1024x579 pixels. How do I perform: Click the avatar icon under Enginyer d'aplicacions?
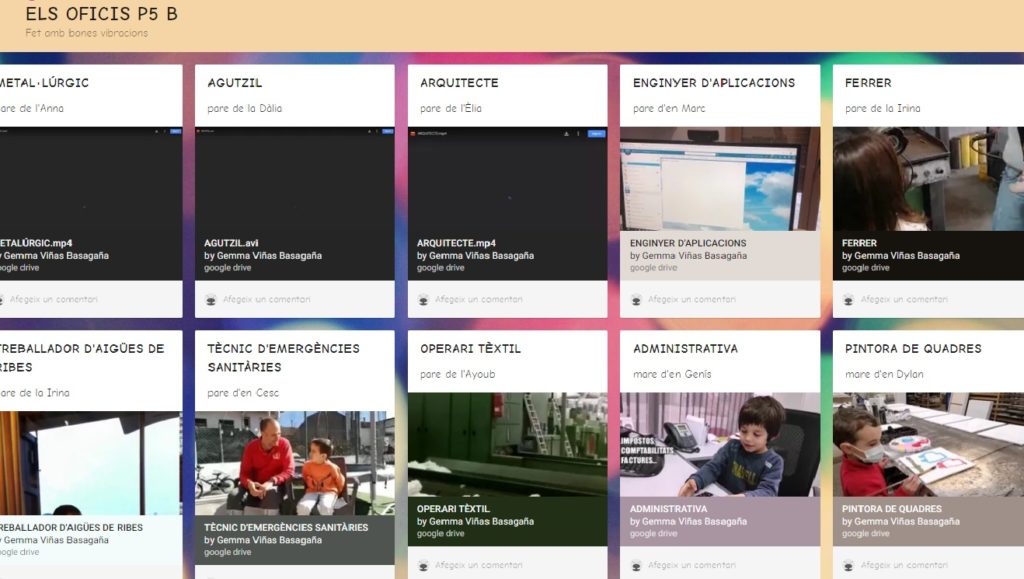[x=636, y=299]
